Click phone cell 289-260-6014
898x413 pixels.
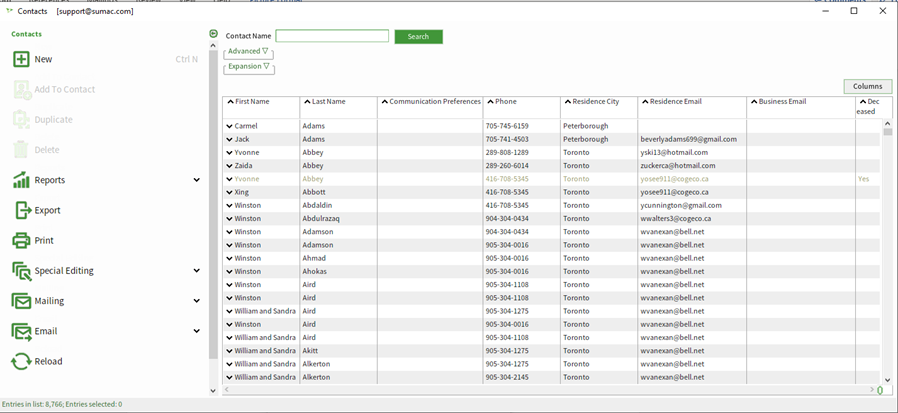[507, 166]
